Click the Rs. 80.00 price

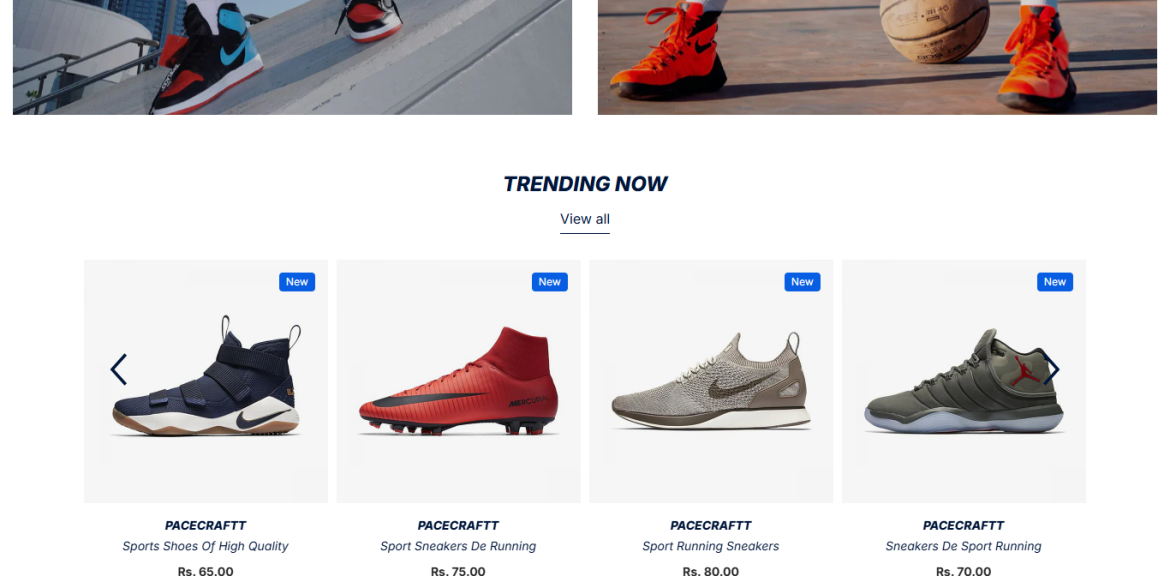pos(710,572)
